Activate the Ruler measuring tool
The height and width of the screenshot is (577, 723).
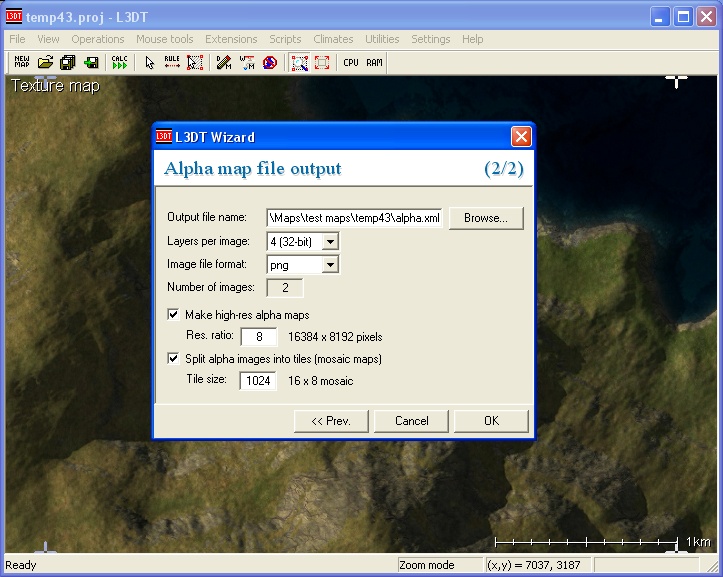(172, 63)
